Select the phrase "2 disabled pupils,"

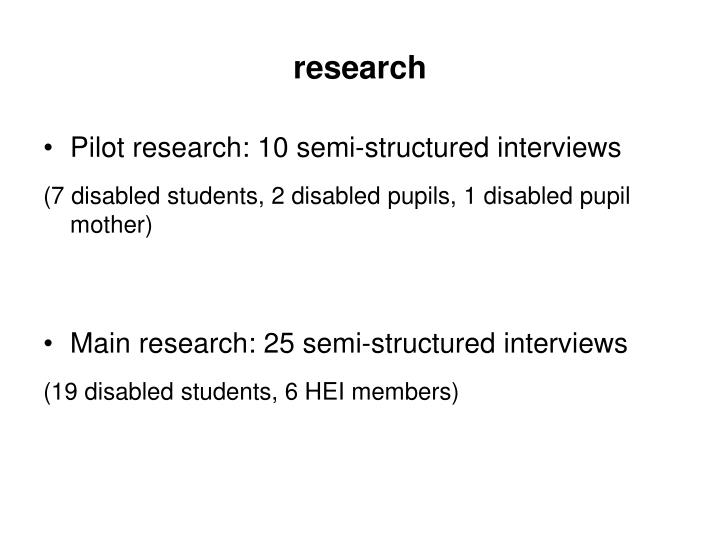[363, 196]
